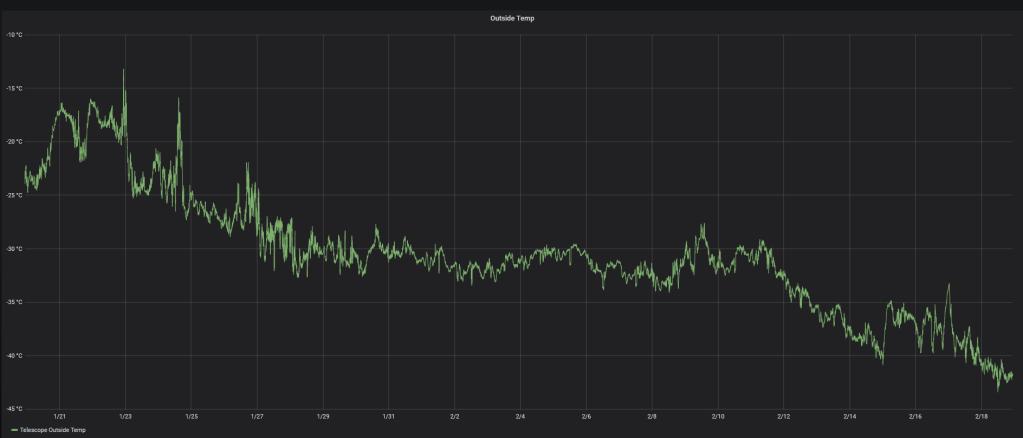The height and width of the screenshot is (438, 1023).
Task: Click the 2/8 date tick label
Action: pos(652,416)
